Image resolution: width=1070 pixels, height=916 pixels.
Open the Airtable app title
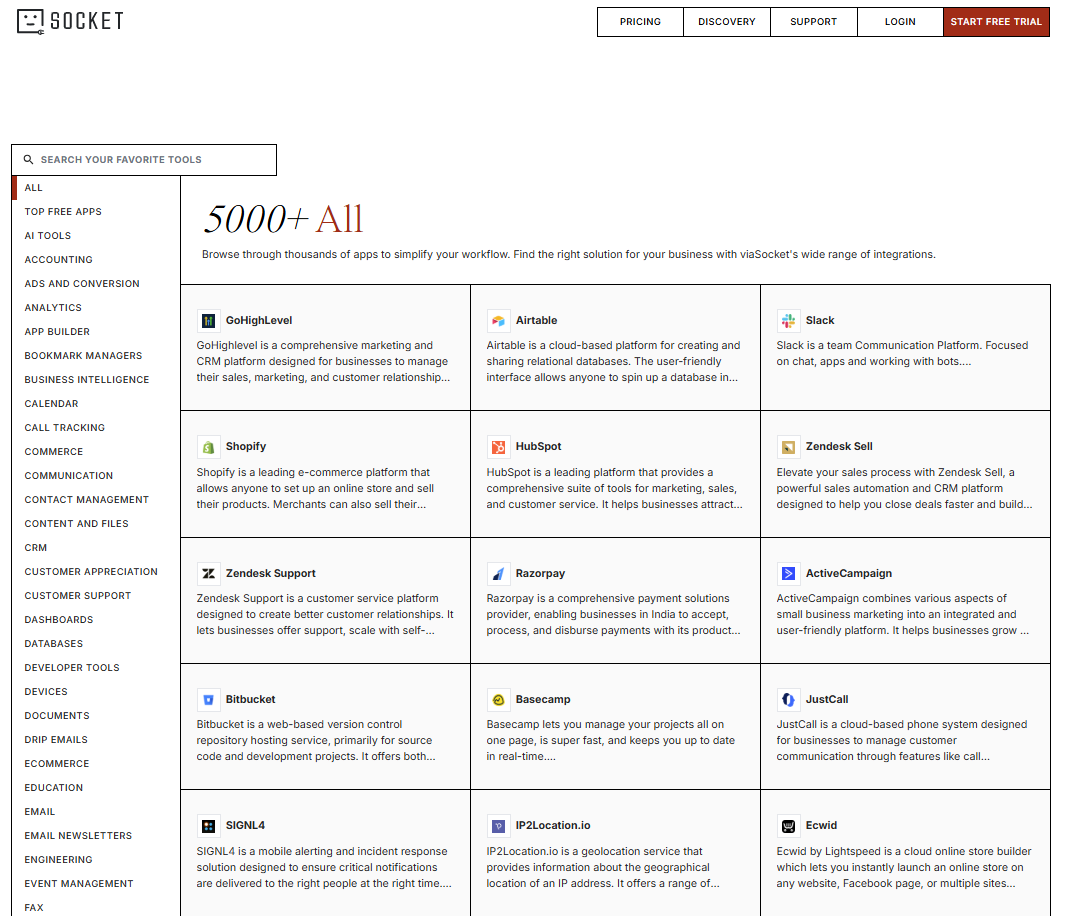[x=536, y=321]
